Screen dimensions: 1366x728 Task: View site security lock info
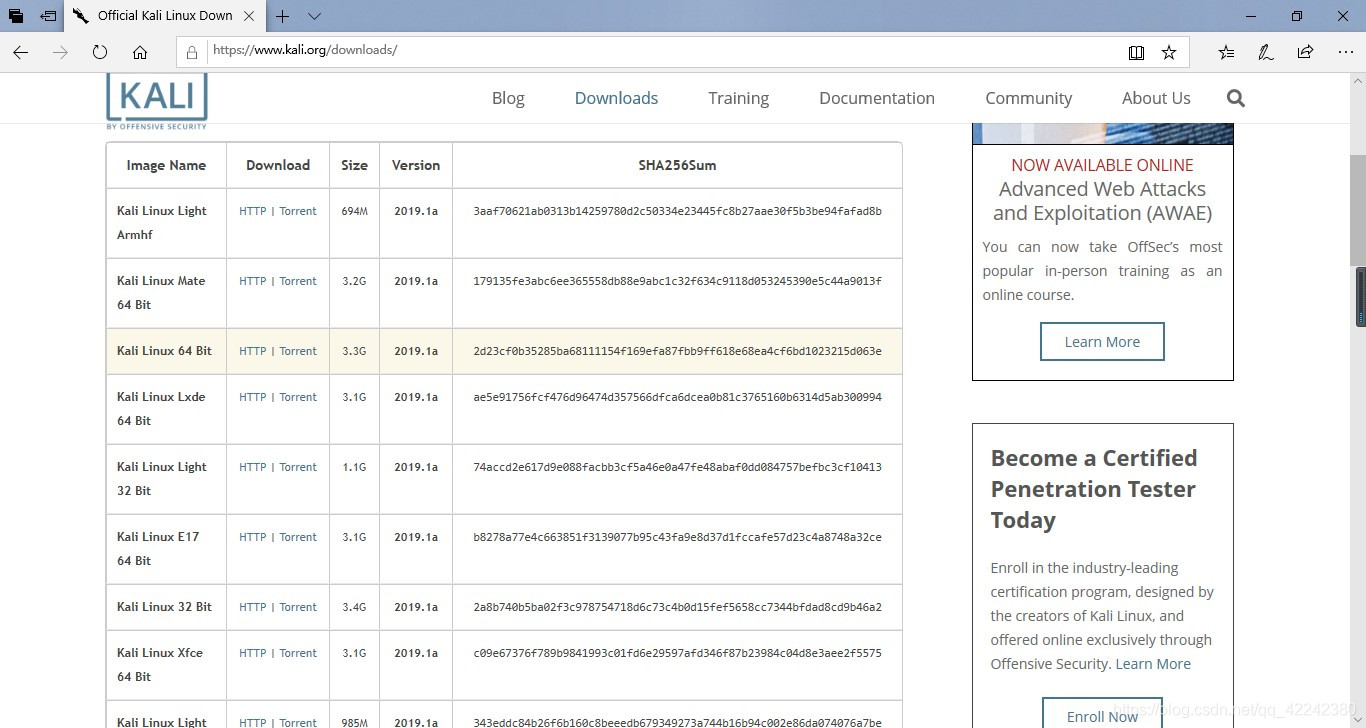pyautogui.click(x=192, y=52)
